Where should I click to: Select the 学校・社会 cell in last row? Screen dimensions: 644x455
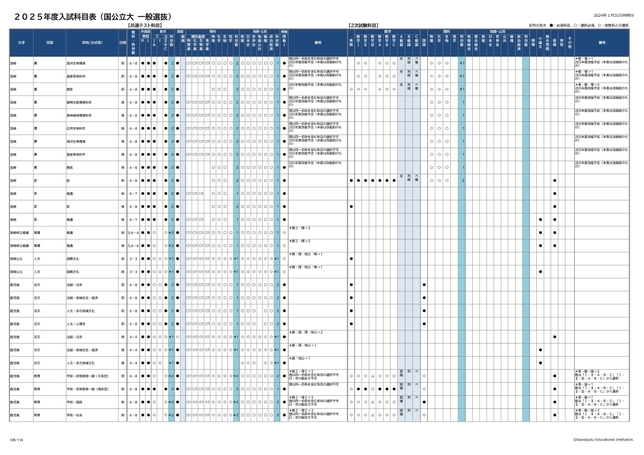click(74, 414)
